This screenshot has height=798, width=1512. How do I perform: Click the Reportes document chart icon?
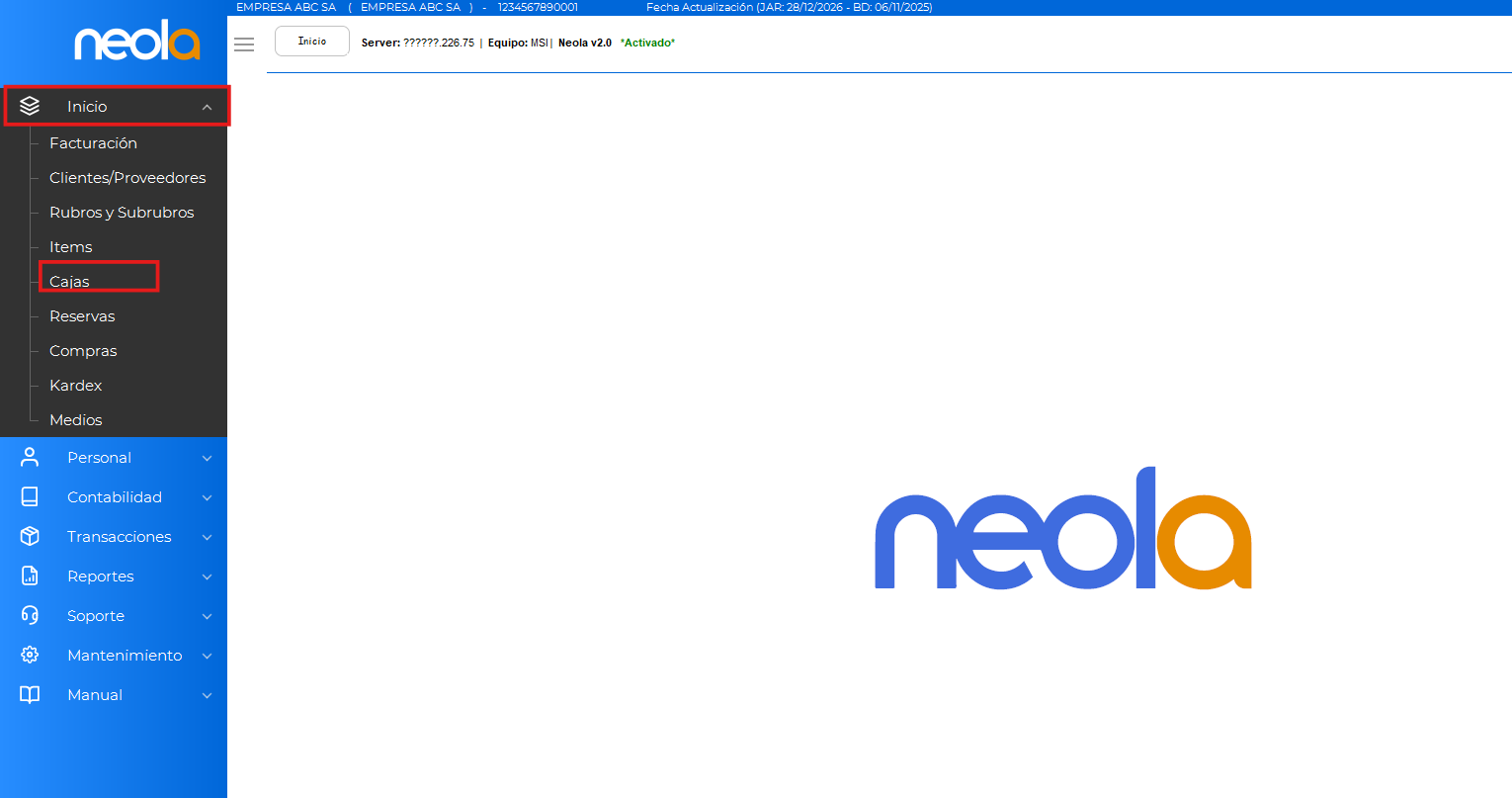[x=30, y=576]
